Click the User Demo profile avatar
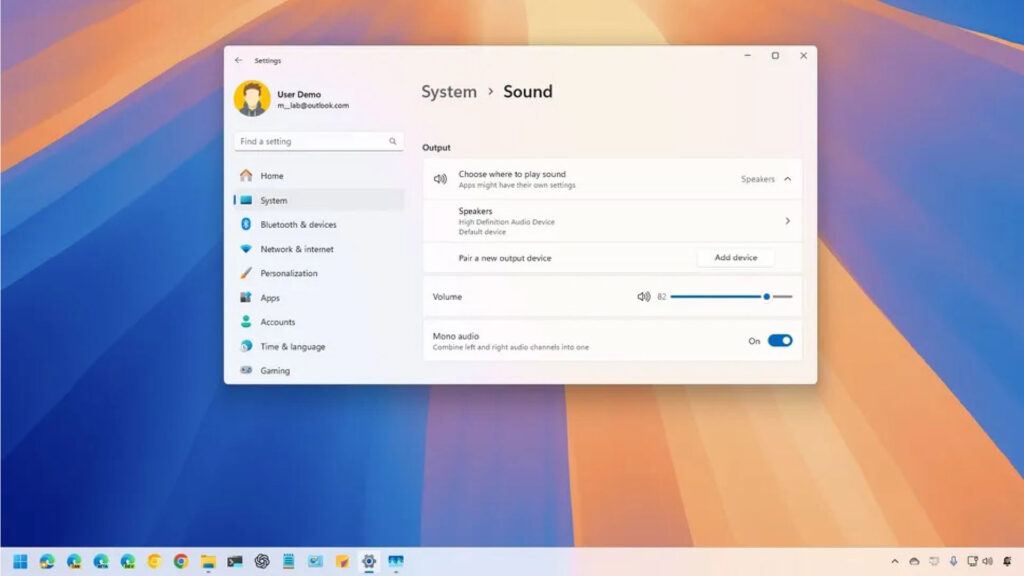This screenshot has height=576, width=1024. [251, 99]
